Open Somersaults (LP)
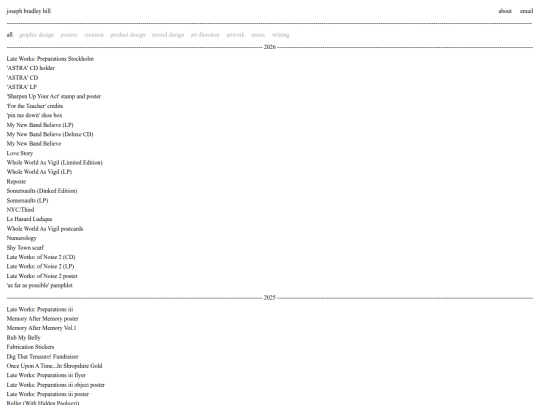 pyautogui.click(x=27, y=200)
